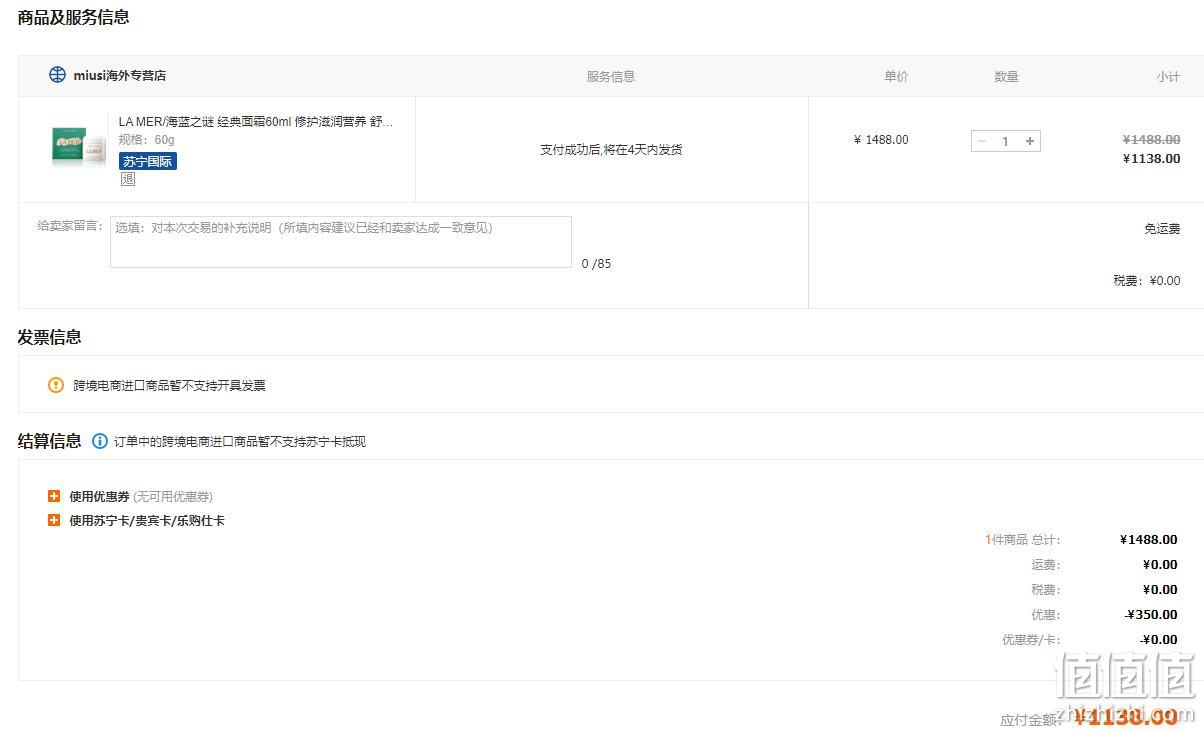Click the 使用优惠券 label

pyautogui.click(x=99, y=497)
